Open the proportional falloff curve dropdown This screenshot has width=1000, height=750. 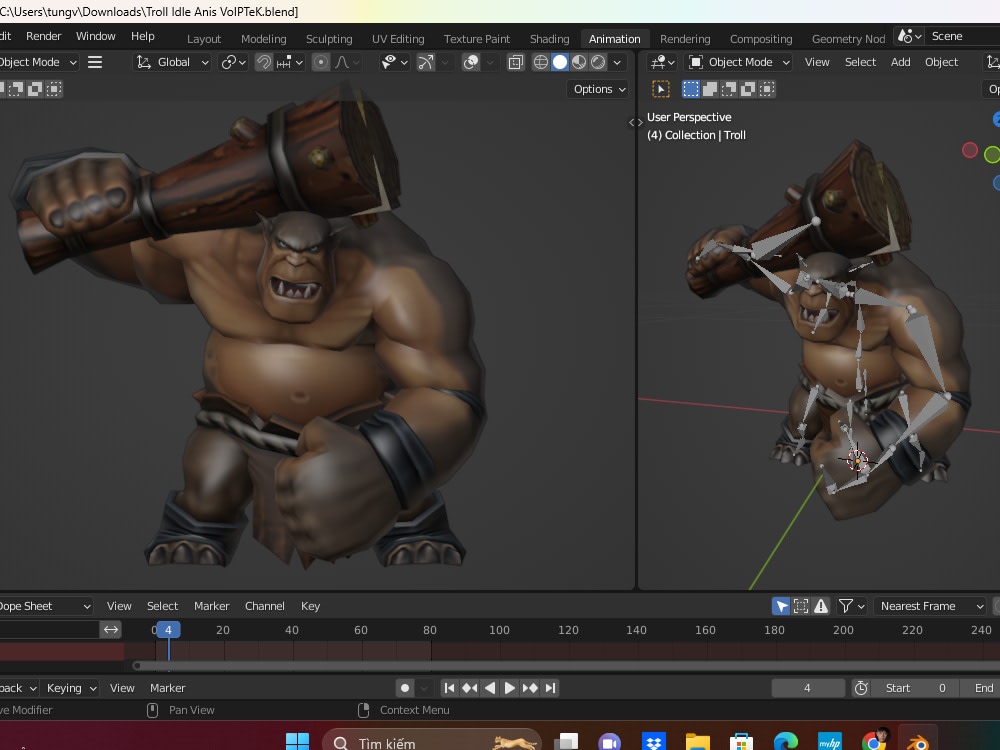click(x=346, y=62)
